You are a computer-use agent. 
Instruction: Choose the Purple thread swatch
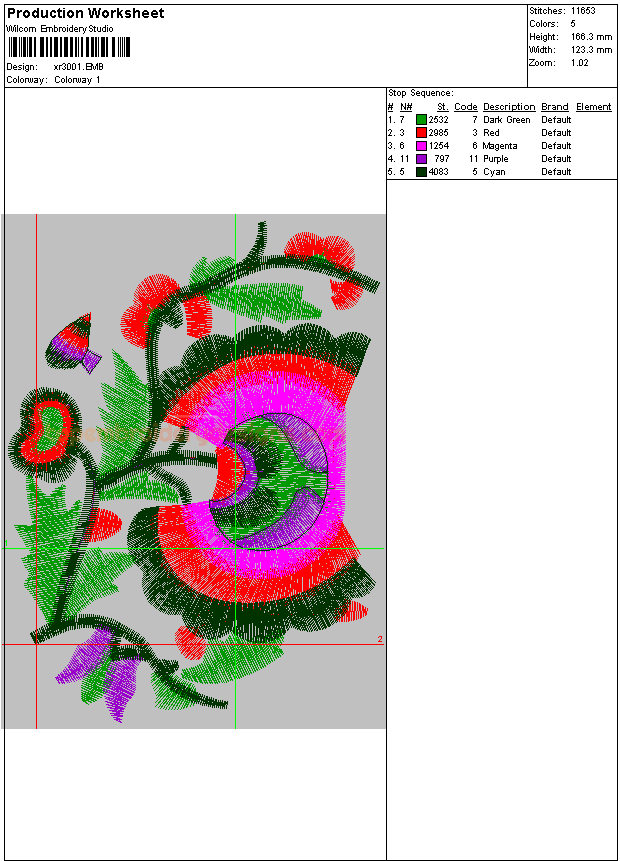(x=421, y=159)
